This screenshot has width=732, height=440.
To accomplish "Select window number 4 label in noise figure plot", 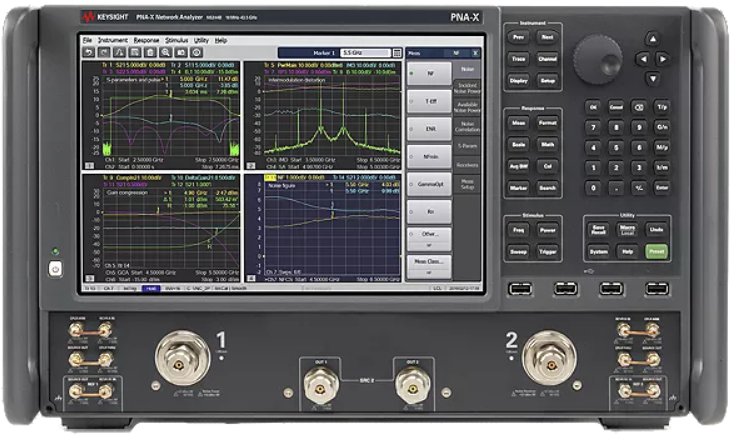I will (x=251, y=278).
